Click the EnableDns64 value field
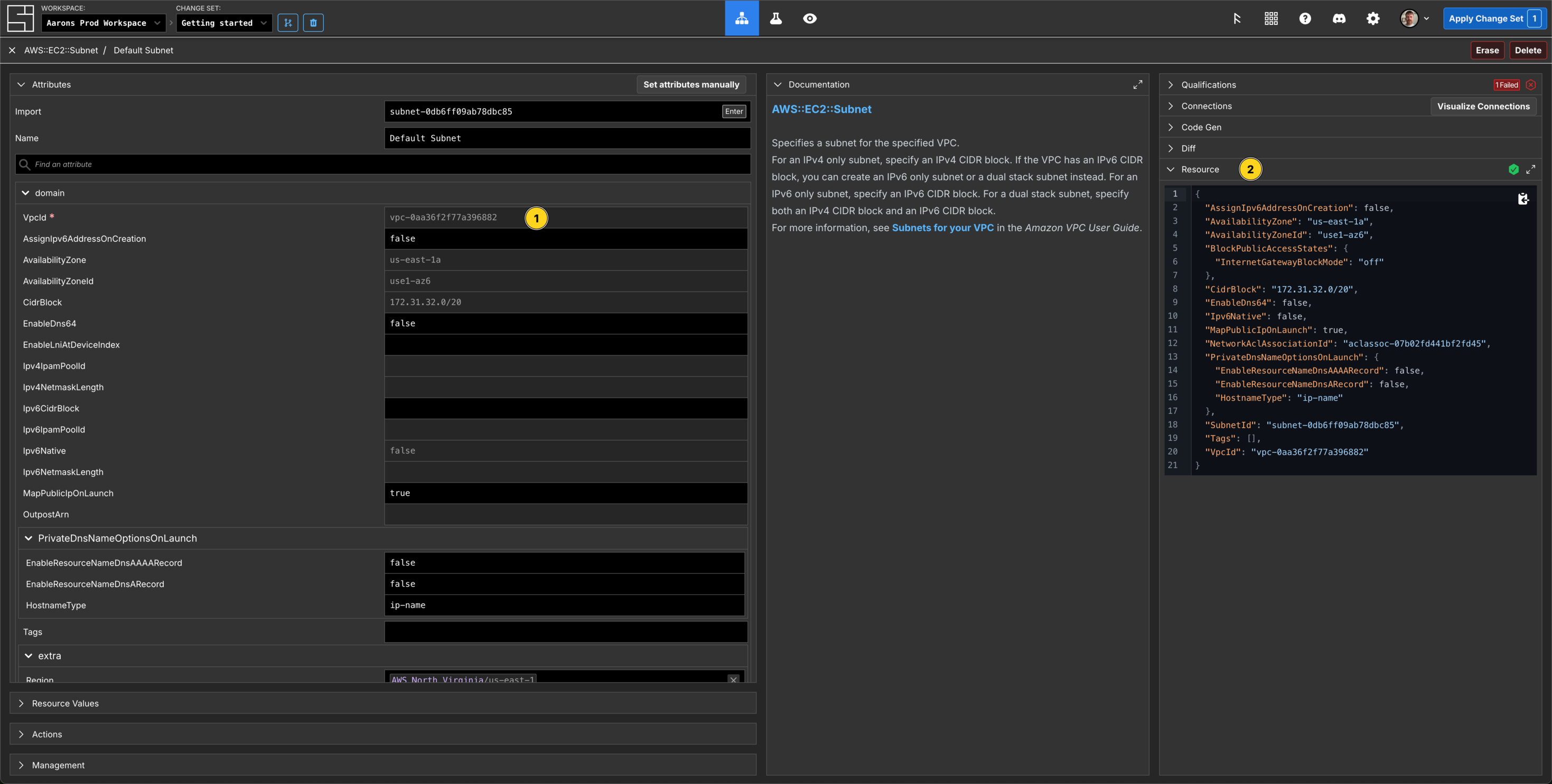The image size is (1552, 784). [x=566, y=323]
